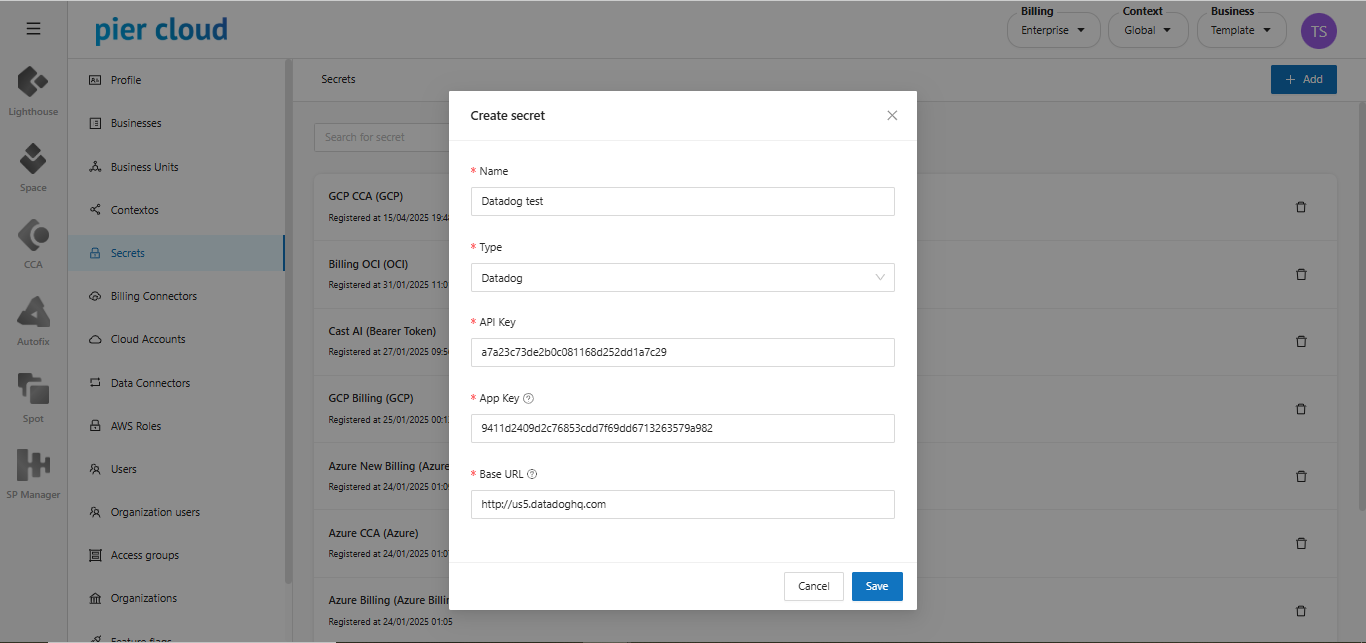Open the Business Template dropdown
1366x643 pixels.
[x=1241, y=30]
